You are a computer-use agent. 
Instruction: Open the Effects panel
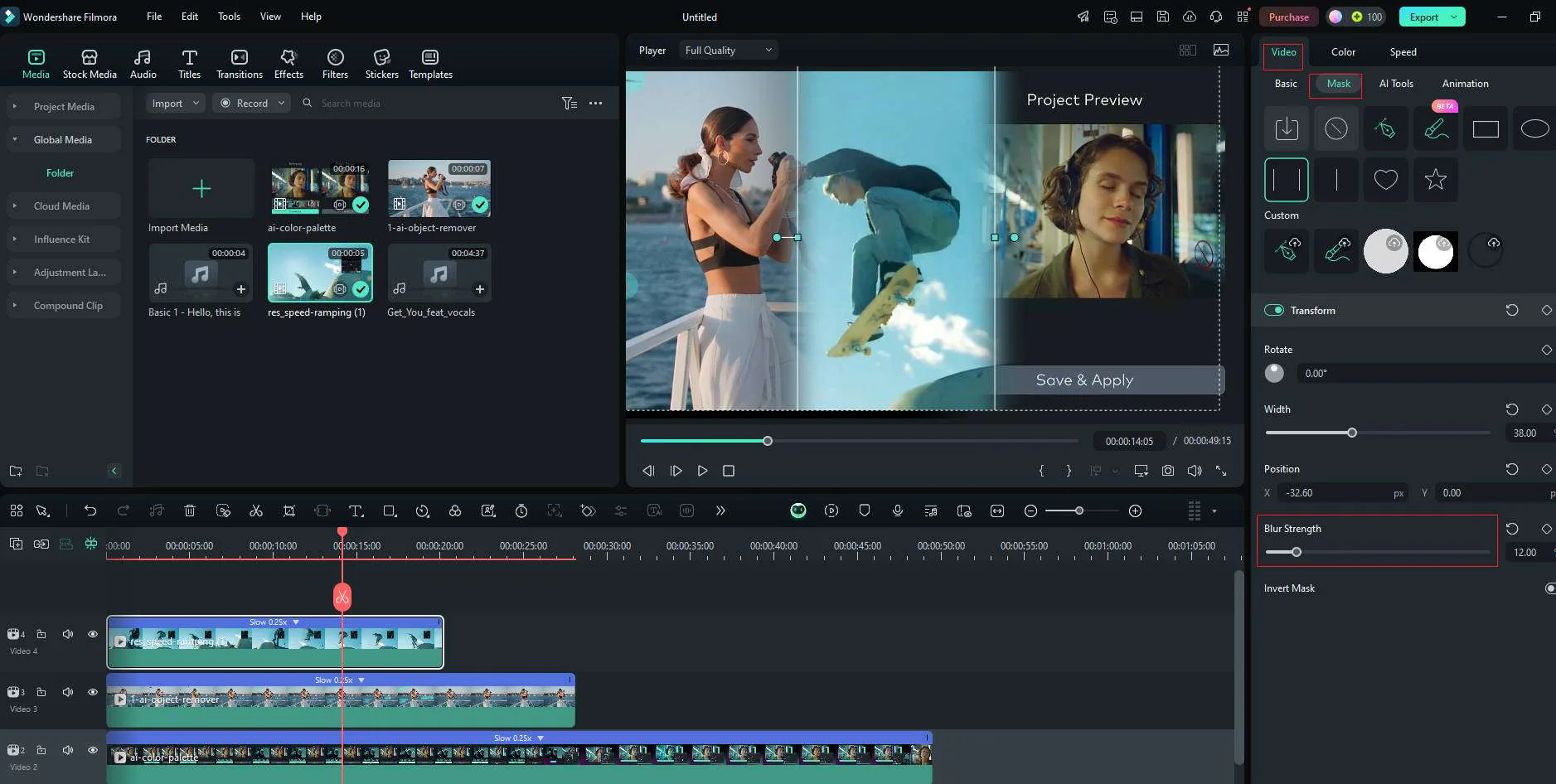pos(288,64)
